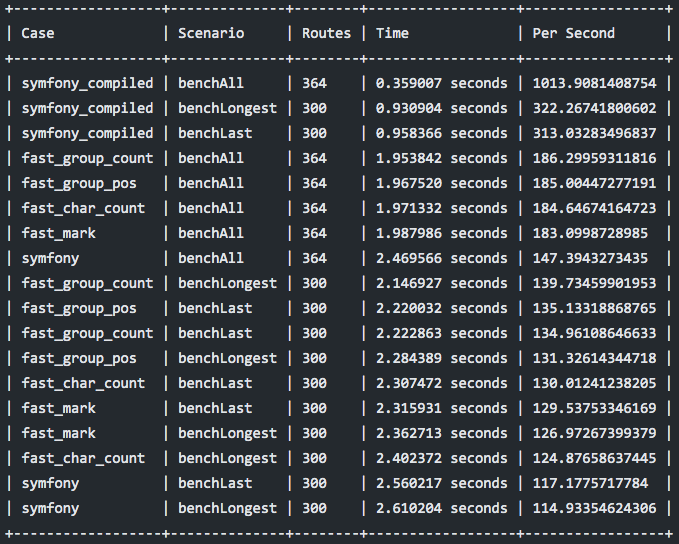Click fast_mark in the 2.362713 seconds row

click(x=58, y=433)
